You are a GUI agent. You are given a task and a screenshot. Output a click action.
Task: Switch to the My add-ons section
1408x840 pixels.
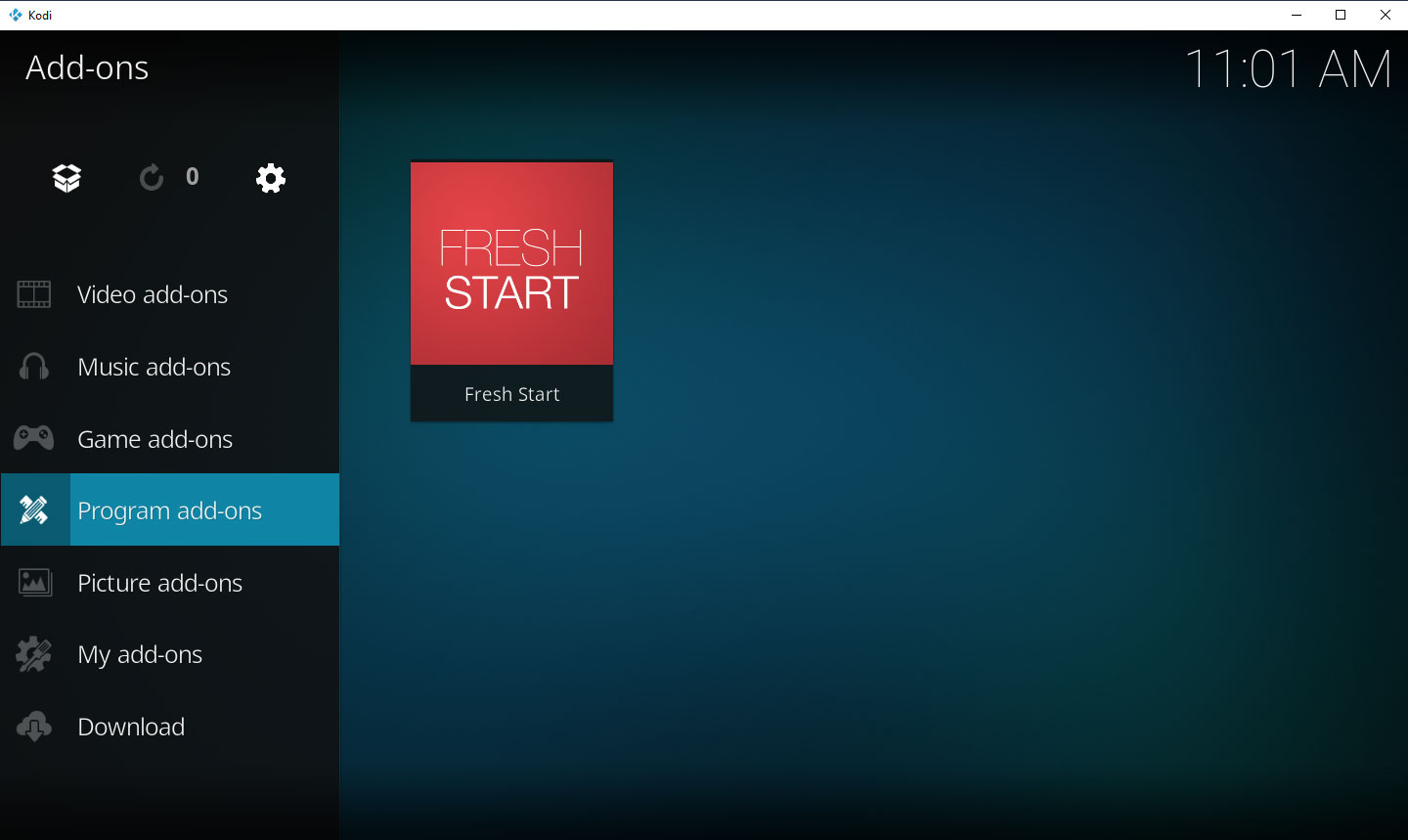click(140, 654)
